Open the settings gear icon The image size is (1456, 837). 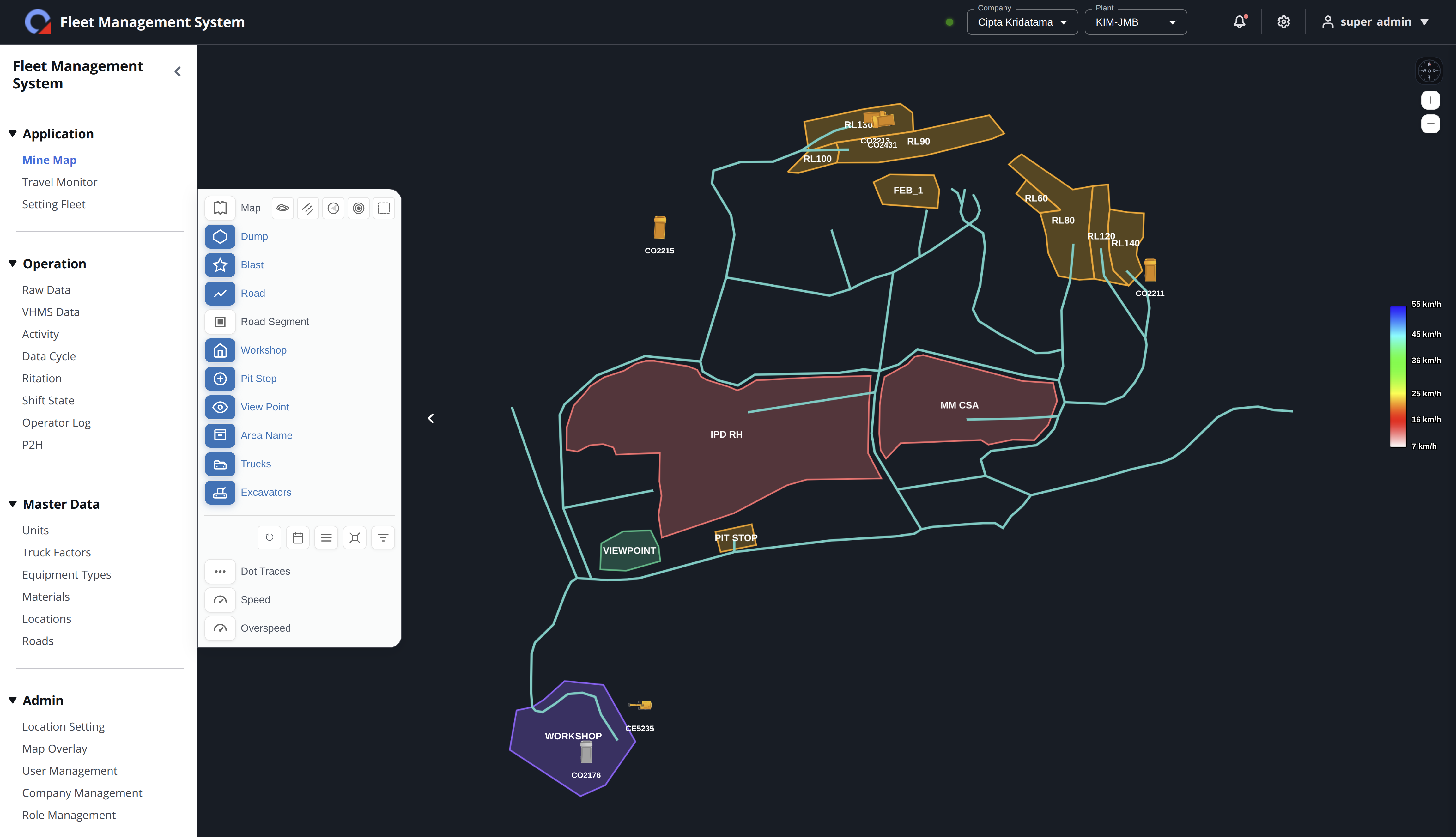(x=1283, y=22)
